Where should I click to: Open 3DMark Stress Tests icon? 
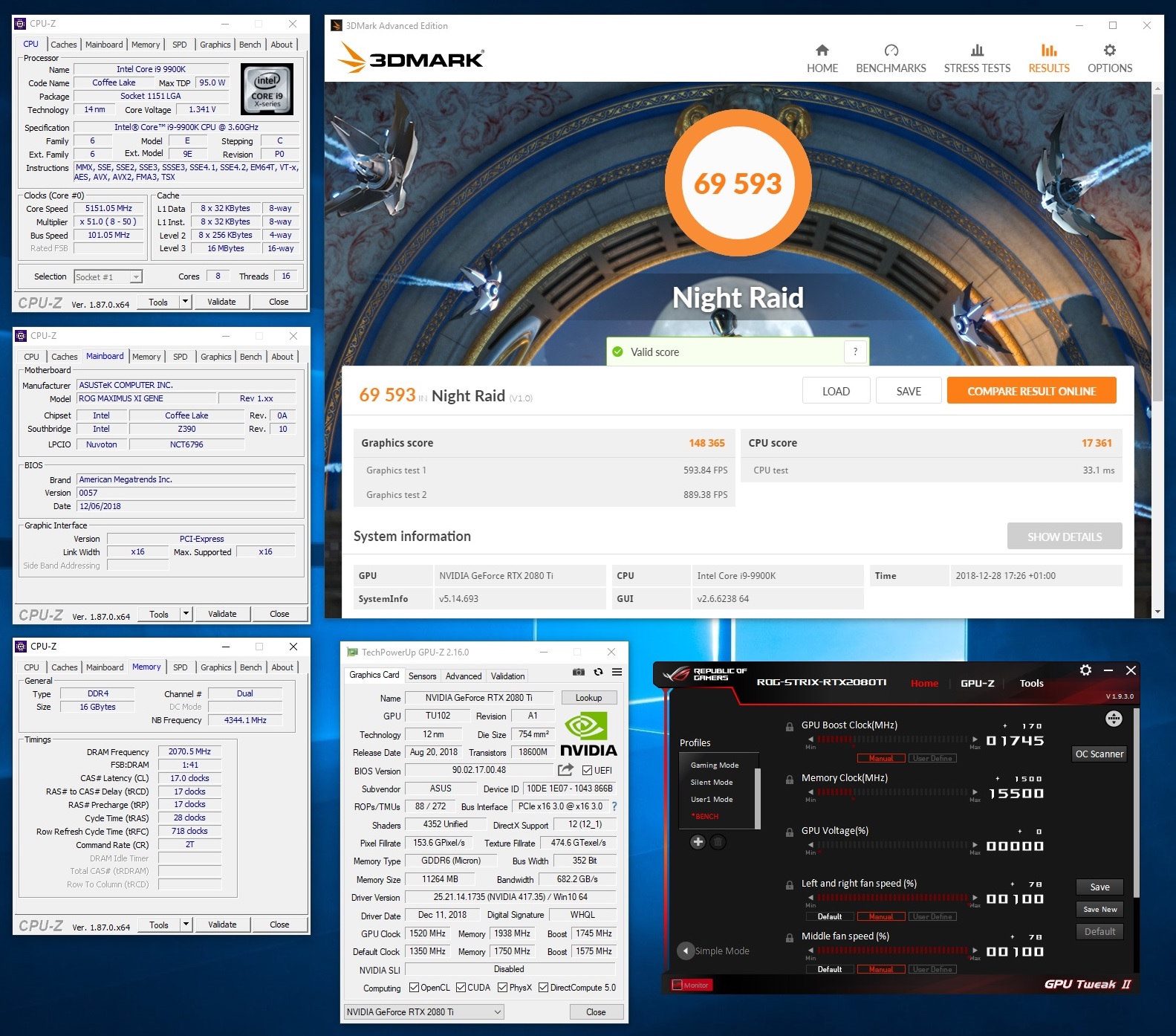point(977,50)
